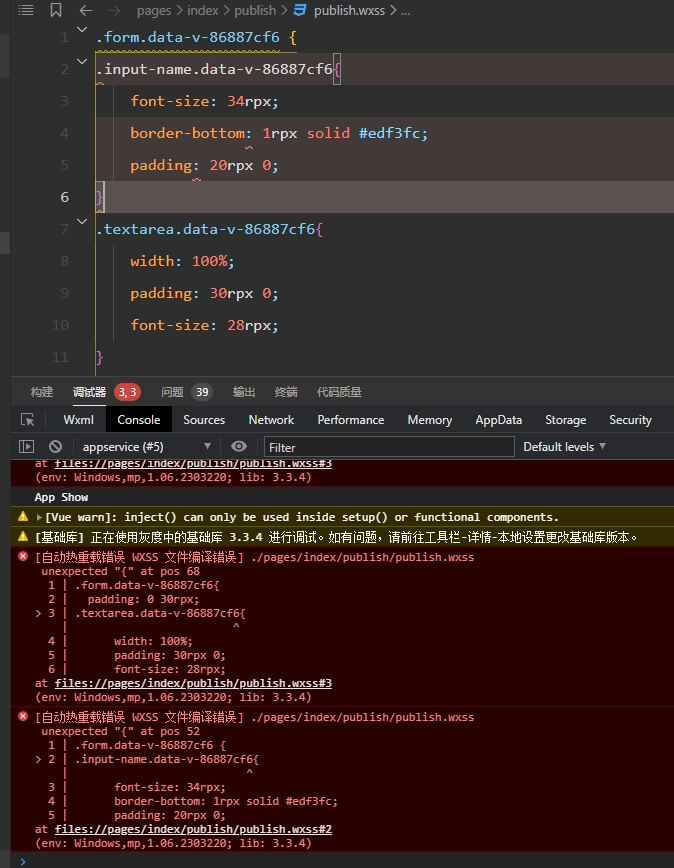
Task: Select the index breadcrumb segment
Action: click(x=203, y=11)
